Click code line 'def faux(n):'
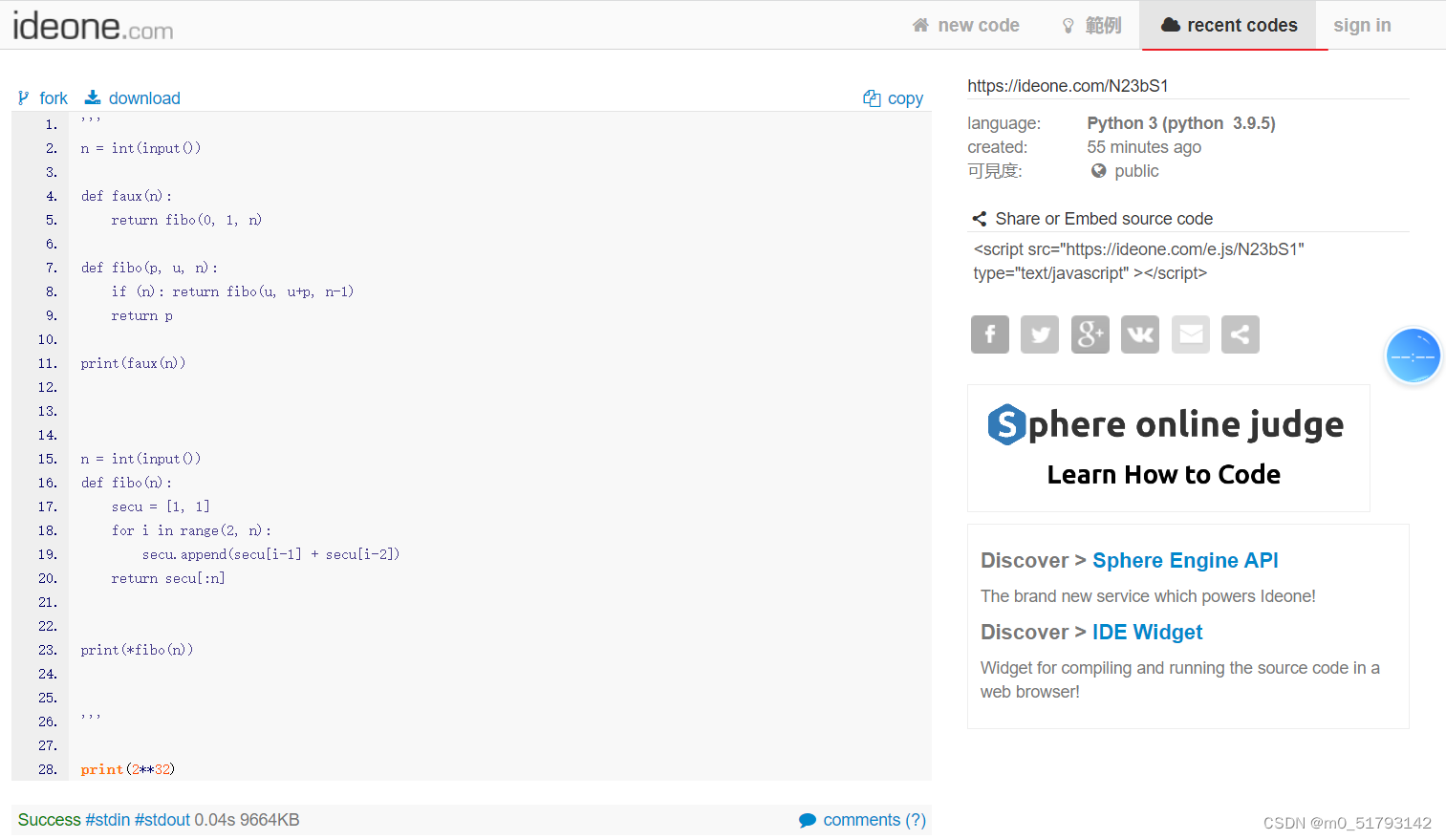This screenshot has height=840, width=1446. coord(126,196)
